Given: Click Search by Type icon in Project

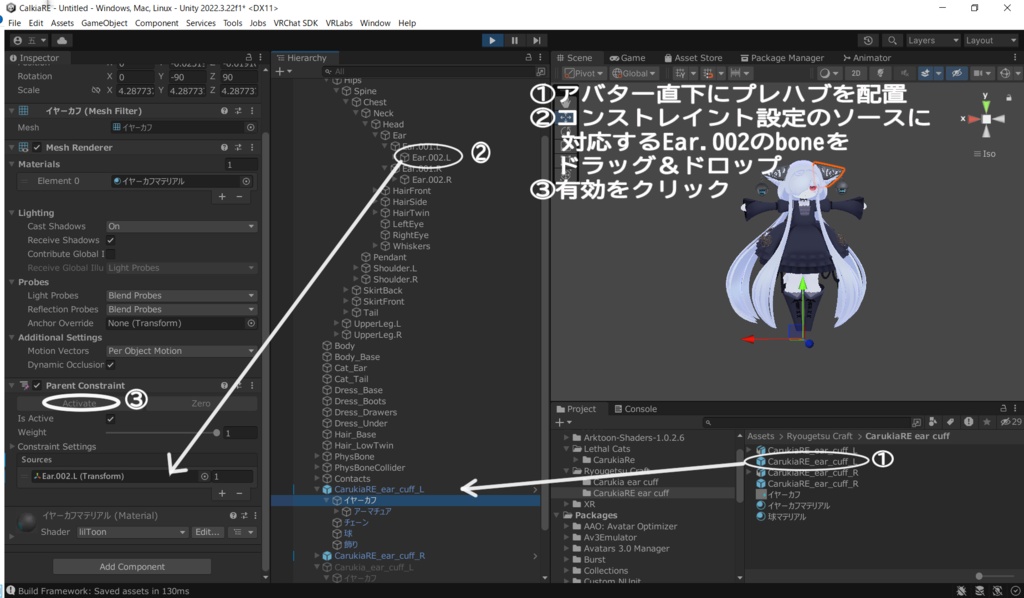Looking at the screenshot, I should [933, 422].
